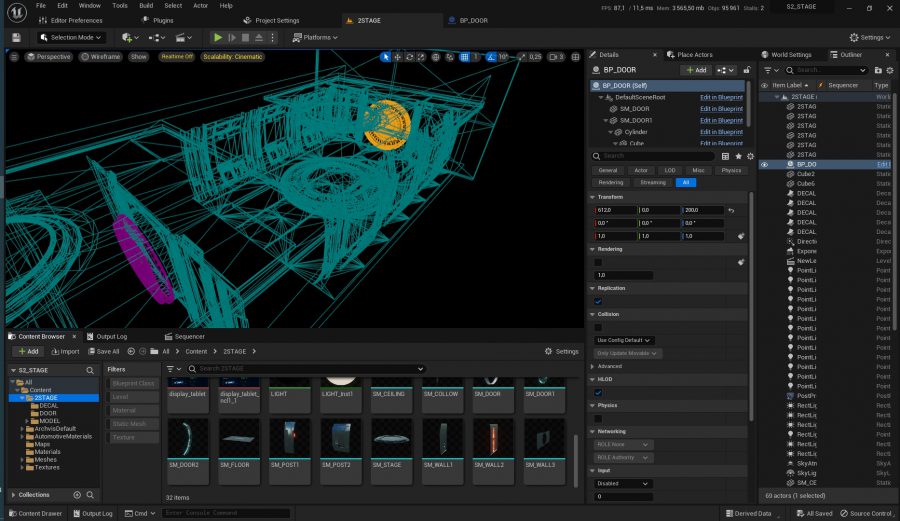Screen dimensions: 900x521
Task: Reset Location to default arrow in Transform
Action: tap(731, 211)
